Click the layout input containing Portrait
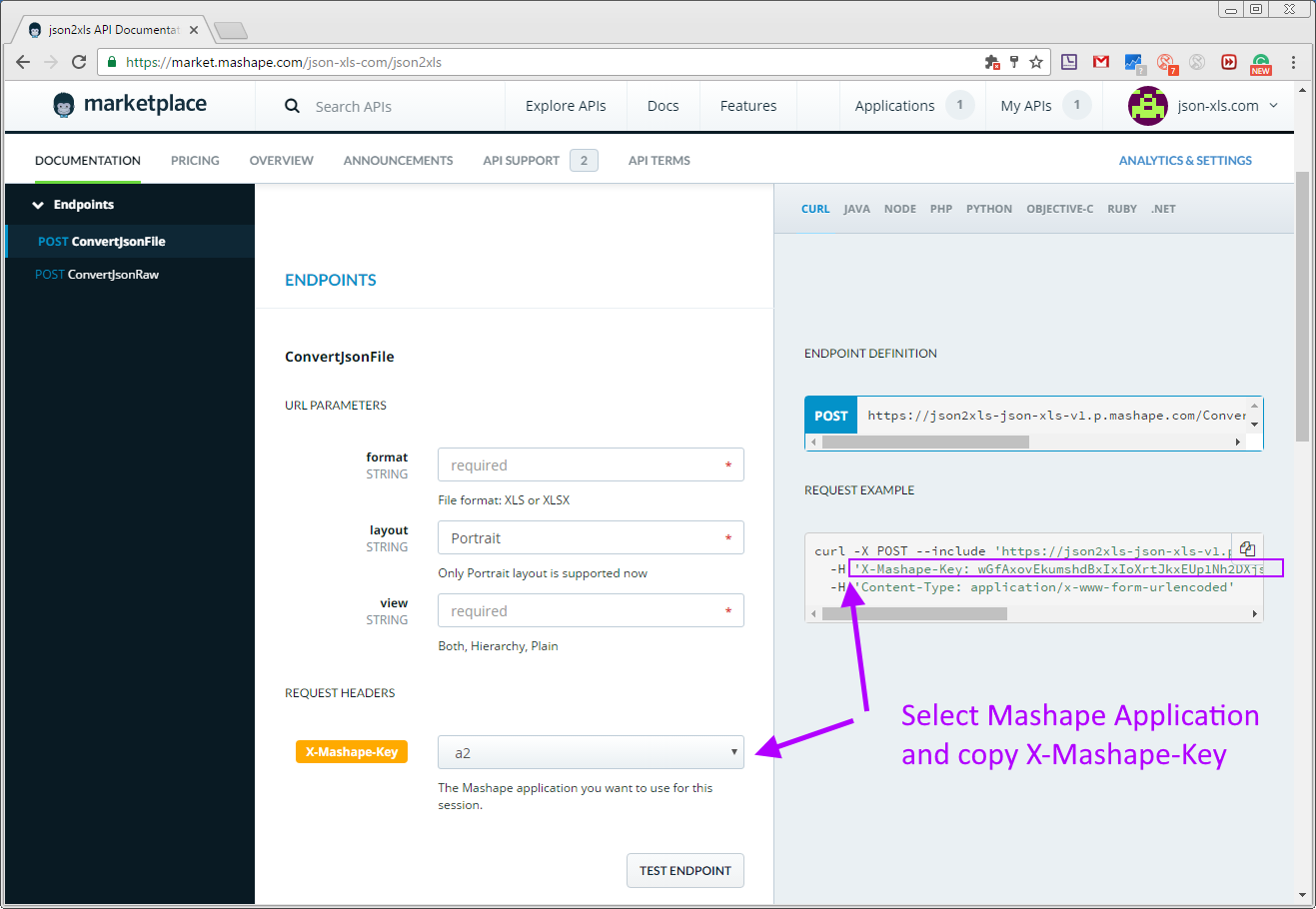The height and width of the screenshot is (909, 1316). [x=591, y=537]
